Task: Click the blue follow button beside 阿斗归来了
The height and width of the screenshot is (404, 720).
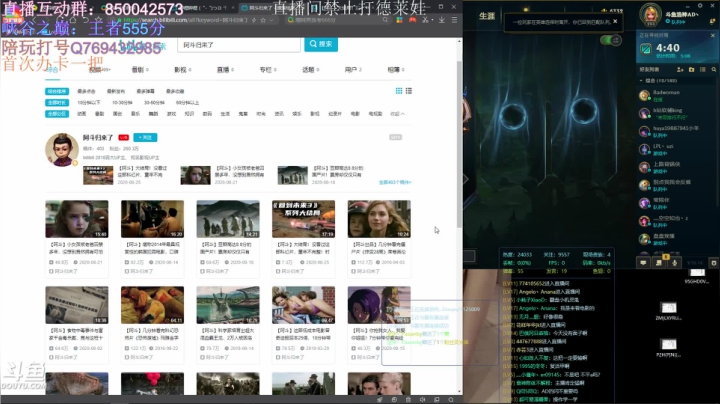Action: tap(145, 137)
